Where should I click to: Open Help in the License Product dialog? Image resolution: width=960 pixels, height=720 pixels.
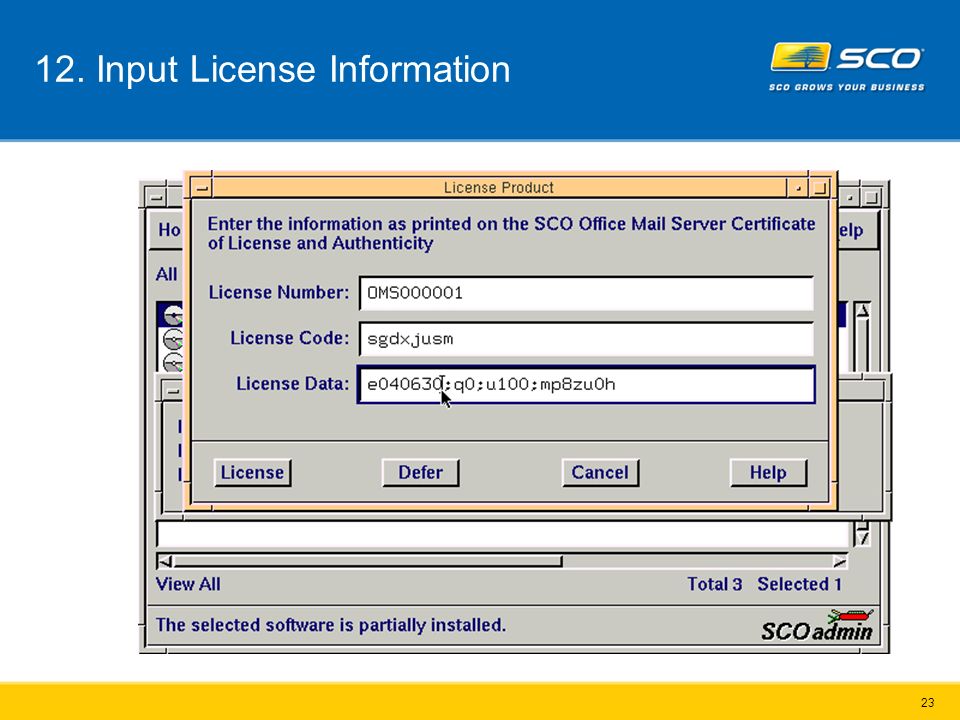(x=768, y=473)
